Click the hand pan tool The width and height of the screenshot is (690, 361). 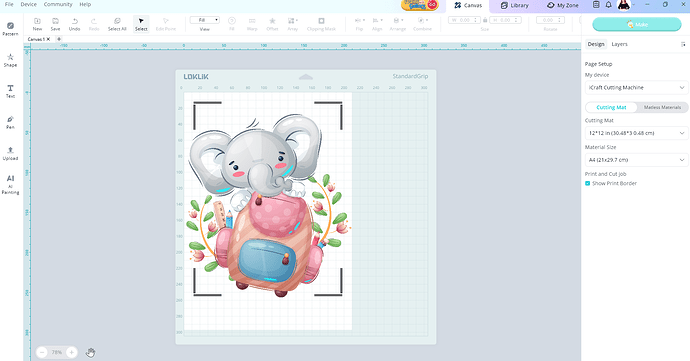click(91, 352)
